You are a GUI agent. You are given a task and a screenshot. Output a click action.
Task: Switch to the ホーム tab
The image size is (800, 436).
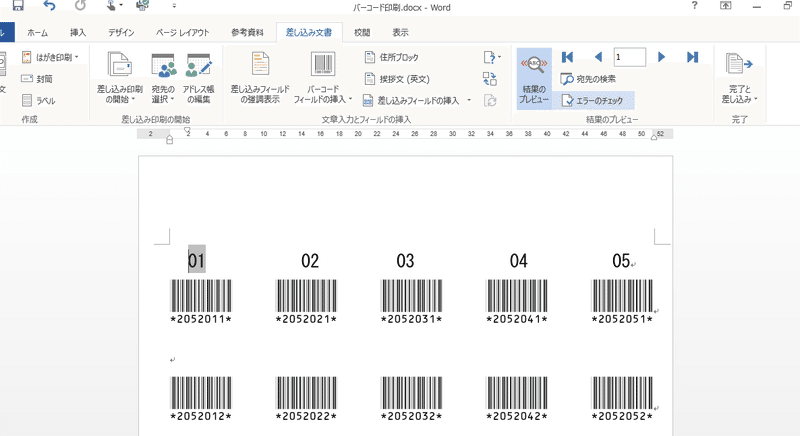(x=37, y=33)
